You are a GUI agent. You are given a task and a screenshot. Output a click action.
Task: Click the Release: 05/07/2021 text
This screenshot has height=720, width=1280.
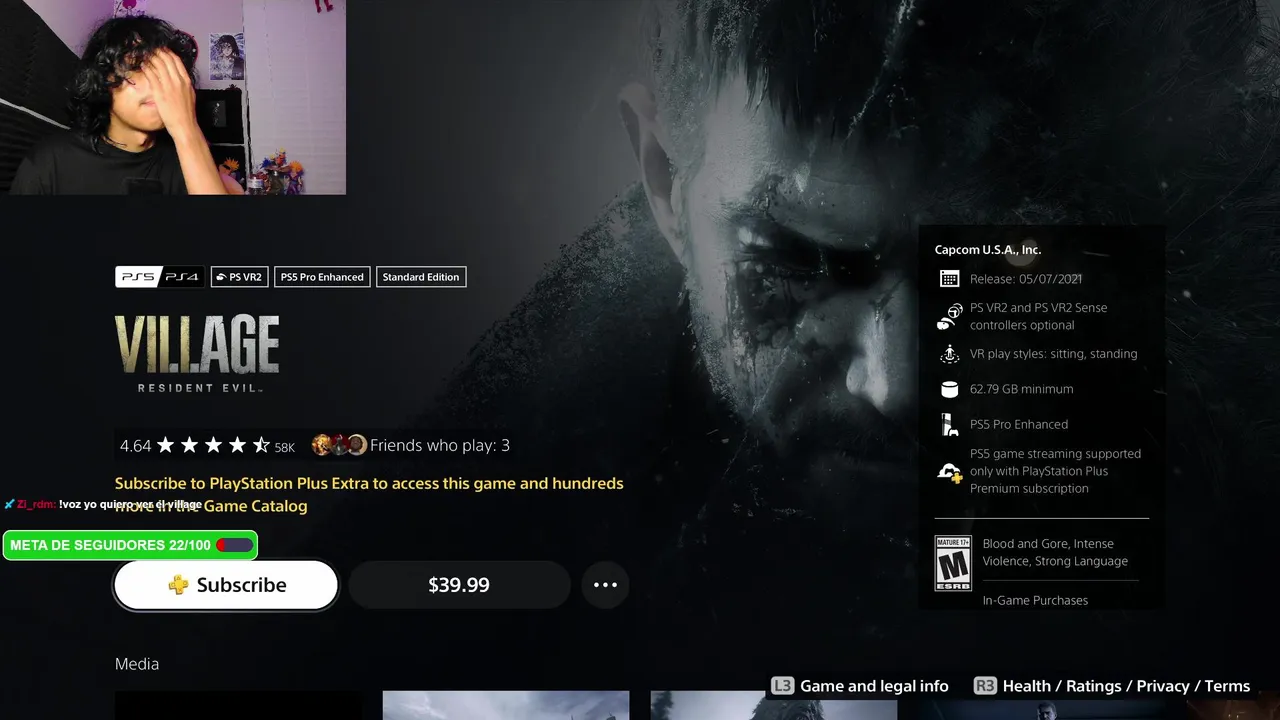[1026, 279]
